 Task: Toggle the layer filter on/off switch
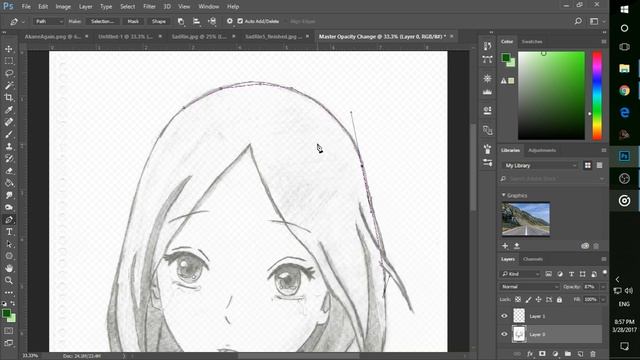click(604, 273)
